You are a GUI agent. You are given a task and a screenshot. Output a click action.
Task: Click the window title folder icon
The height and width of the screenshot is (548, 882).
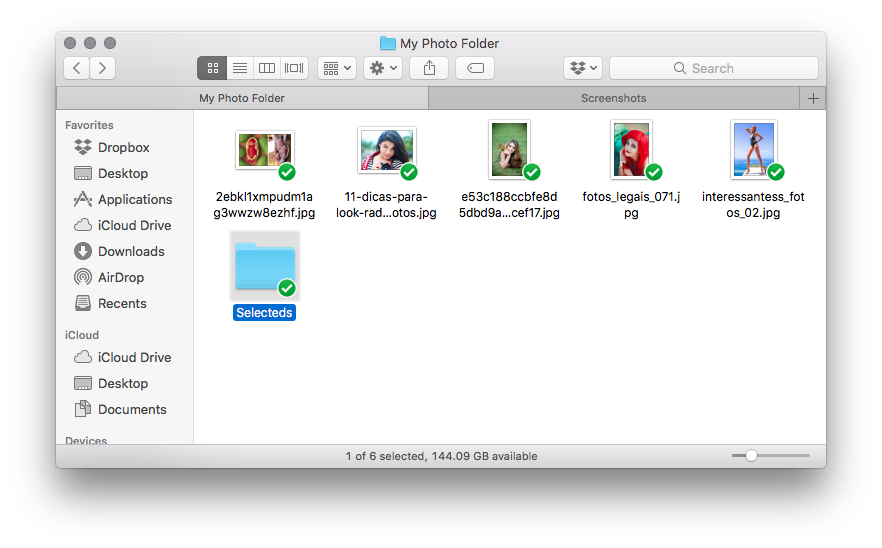388,43
